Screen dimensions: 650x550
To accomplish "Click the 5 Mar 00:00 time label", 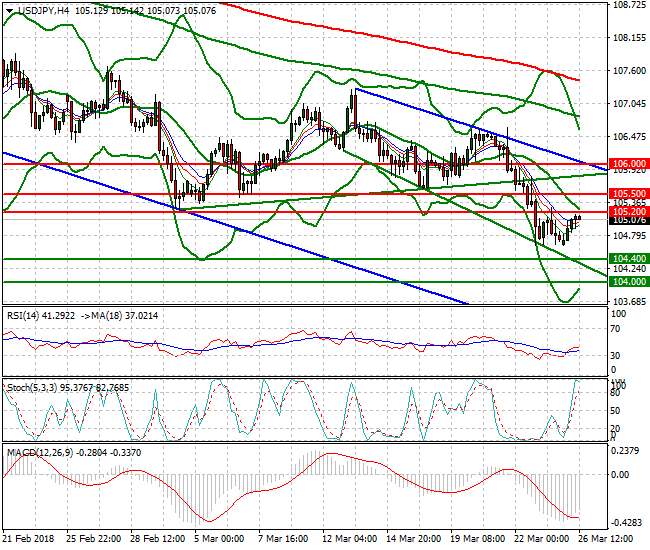I will [x=219, y=539].
